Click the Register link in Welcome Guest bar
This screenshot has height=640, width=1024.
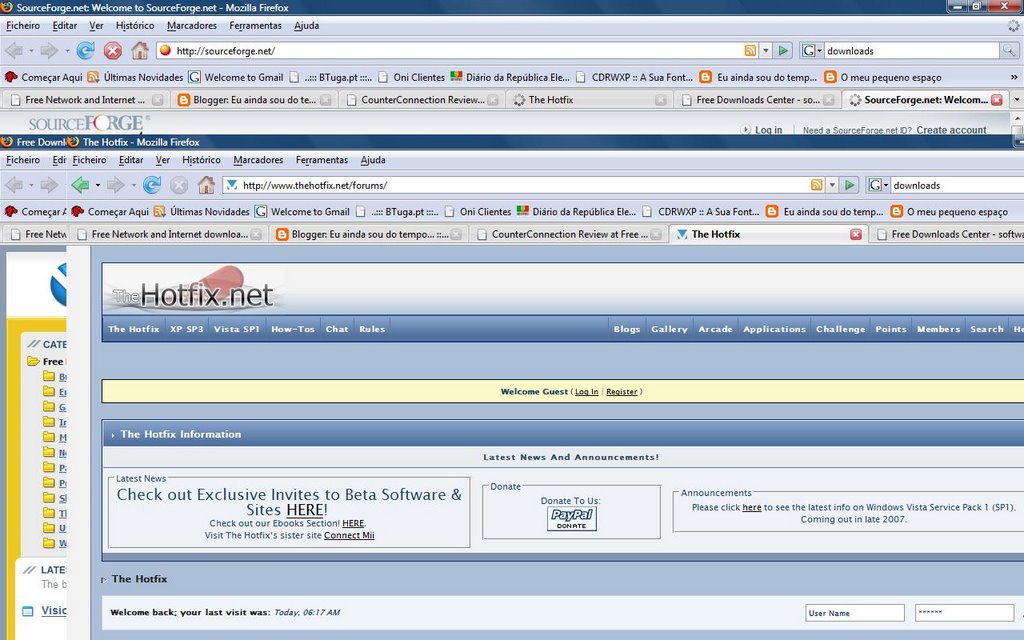tap(622, 392)
